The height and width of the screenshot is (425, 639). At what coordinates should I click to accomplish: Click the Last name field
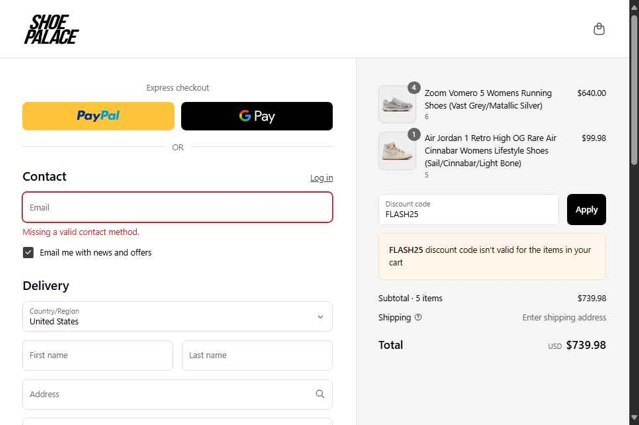pos(257,355)
